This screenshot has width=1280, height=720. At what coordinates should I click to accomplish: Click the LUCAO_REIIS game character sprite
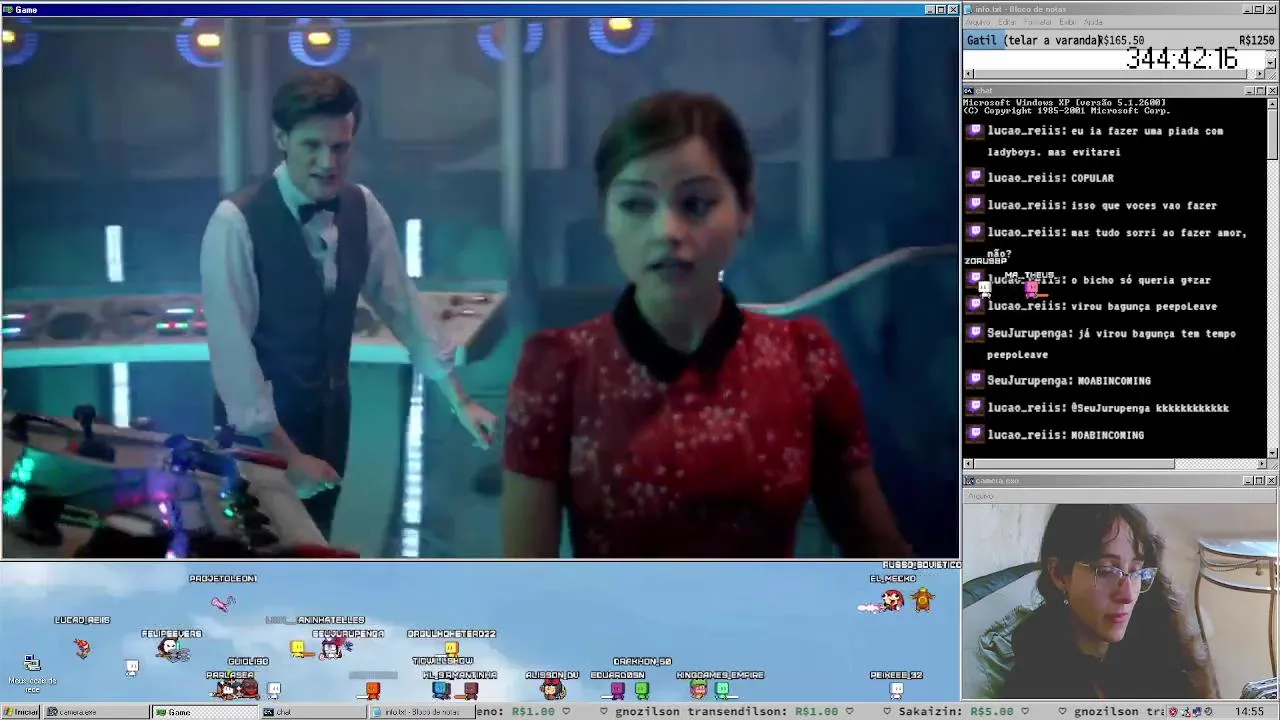[82, 647]
